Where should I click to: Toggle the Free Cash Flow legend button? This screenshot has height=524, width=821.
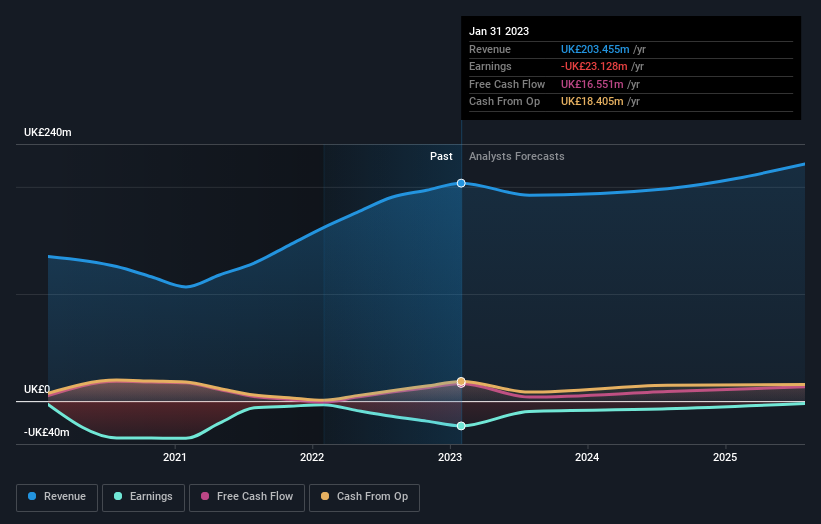247,497
